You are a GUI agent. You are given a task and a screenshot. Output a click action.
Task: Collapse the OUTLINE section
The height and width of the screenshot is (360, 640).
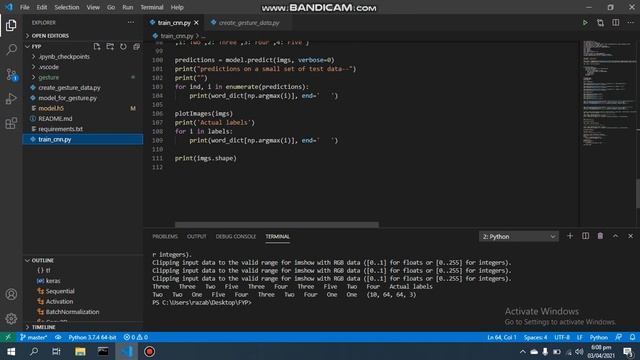pyautogui.click(x=42, y=260)
